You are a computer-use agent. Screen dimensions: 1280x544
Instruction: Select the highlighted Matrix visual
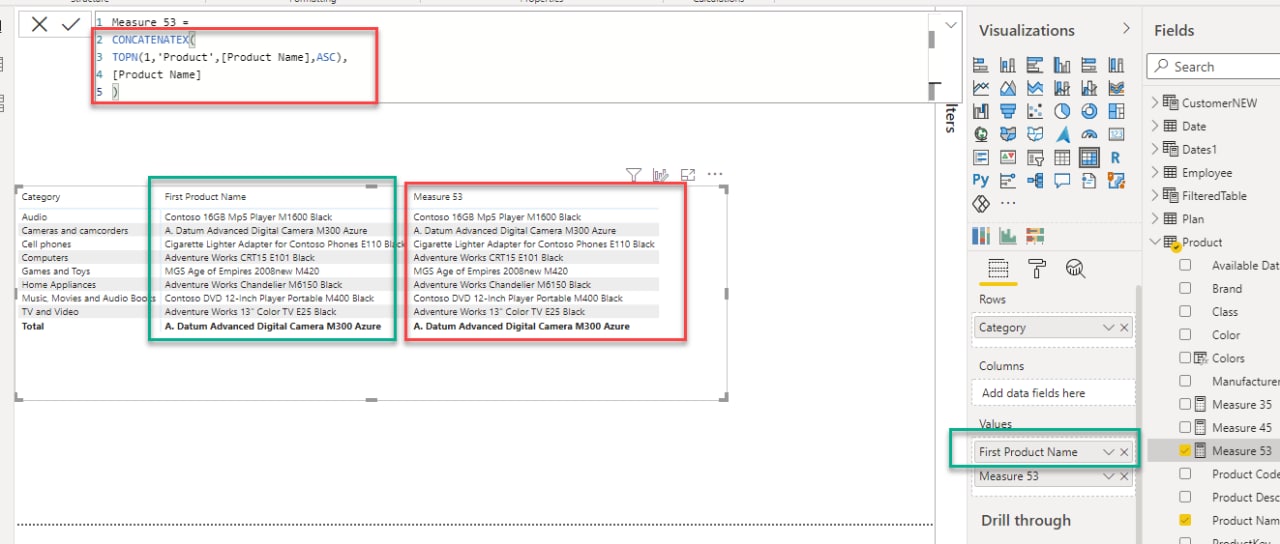pyautogui.click(x=1089, y=157)
